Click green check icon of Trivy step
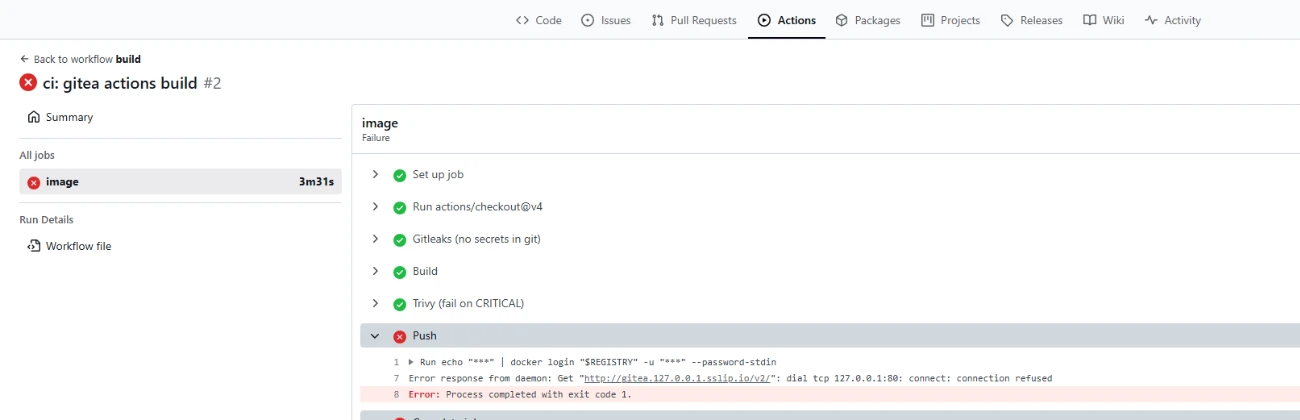Screen dimensions: 1300x420 (400, 303)
